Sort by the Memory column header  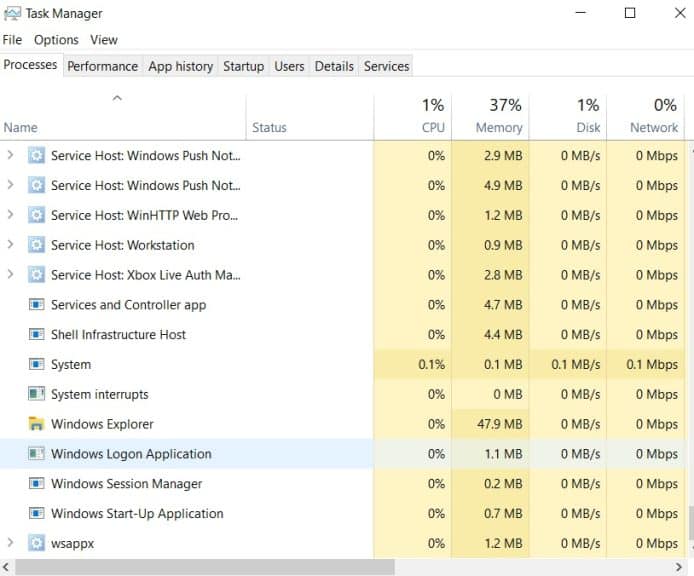point(490,117)
